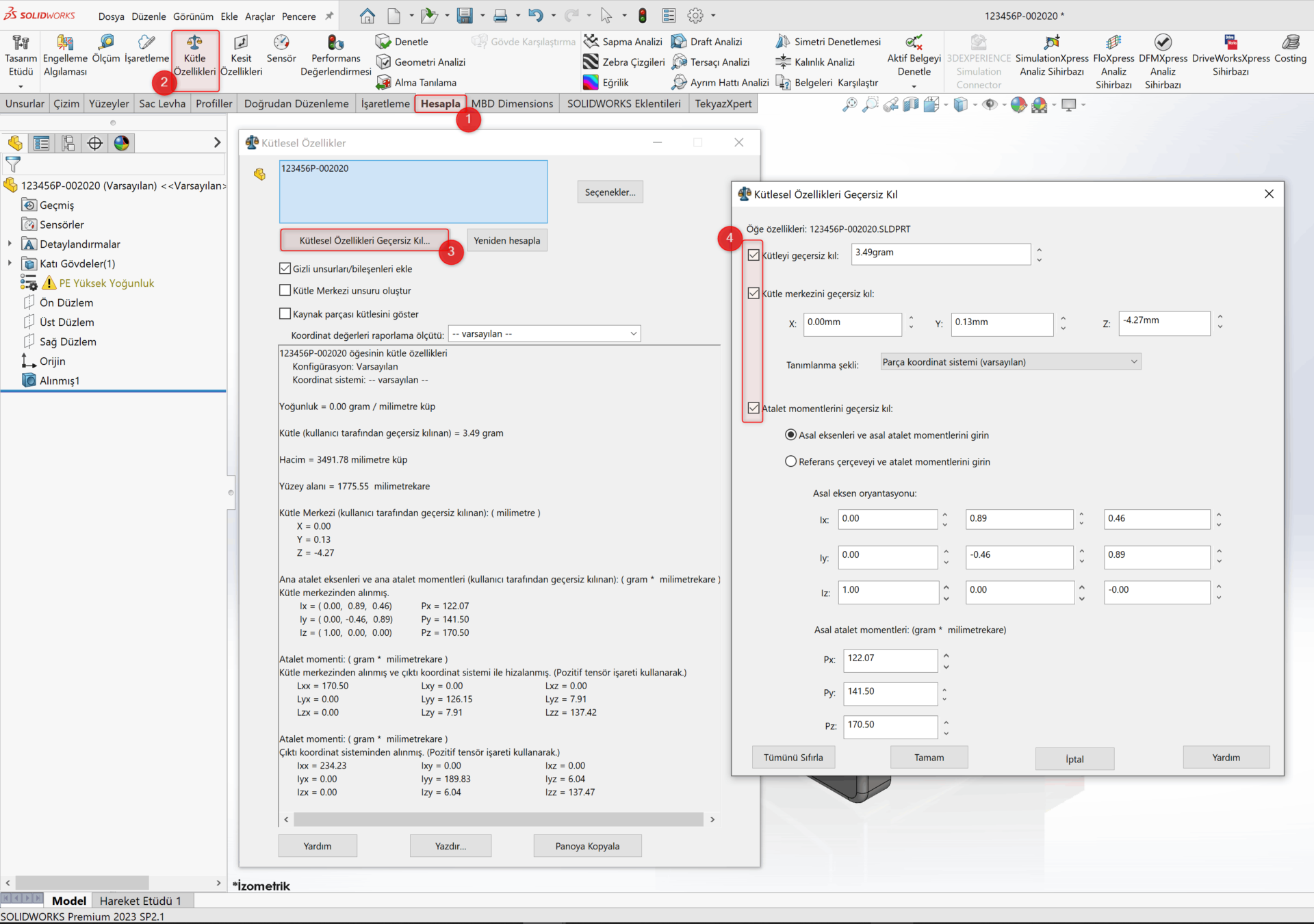This screenshot has height=924, width=1314.
Task: Click the Tümünü Sıfırla button
Action: pos(793,757)
